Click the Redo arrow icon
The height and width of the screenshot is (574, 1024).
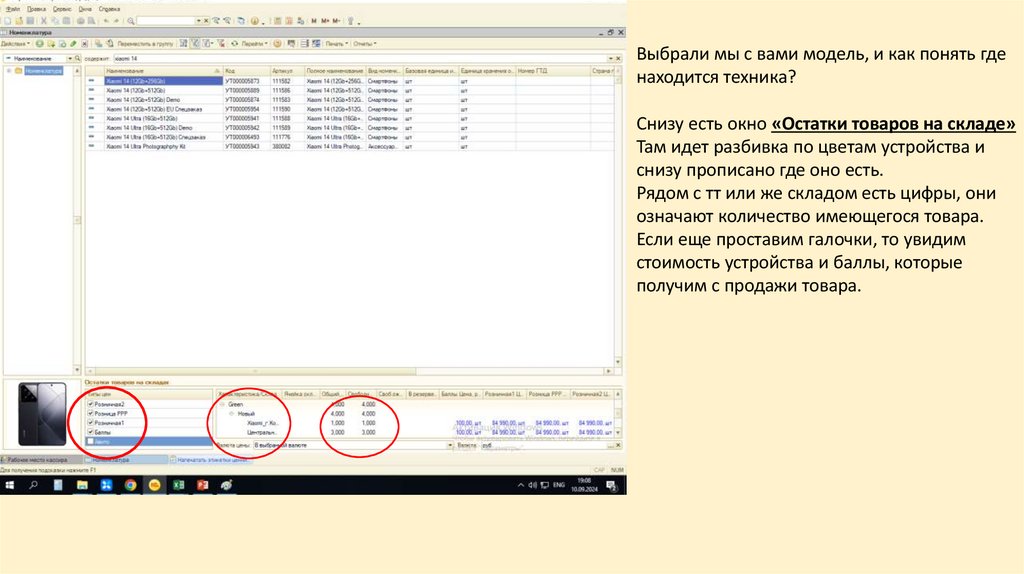(116, 21)
